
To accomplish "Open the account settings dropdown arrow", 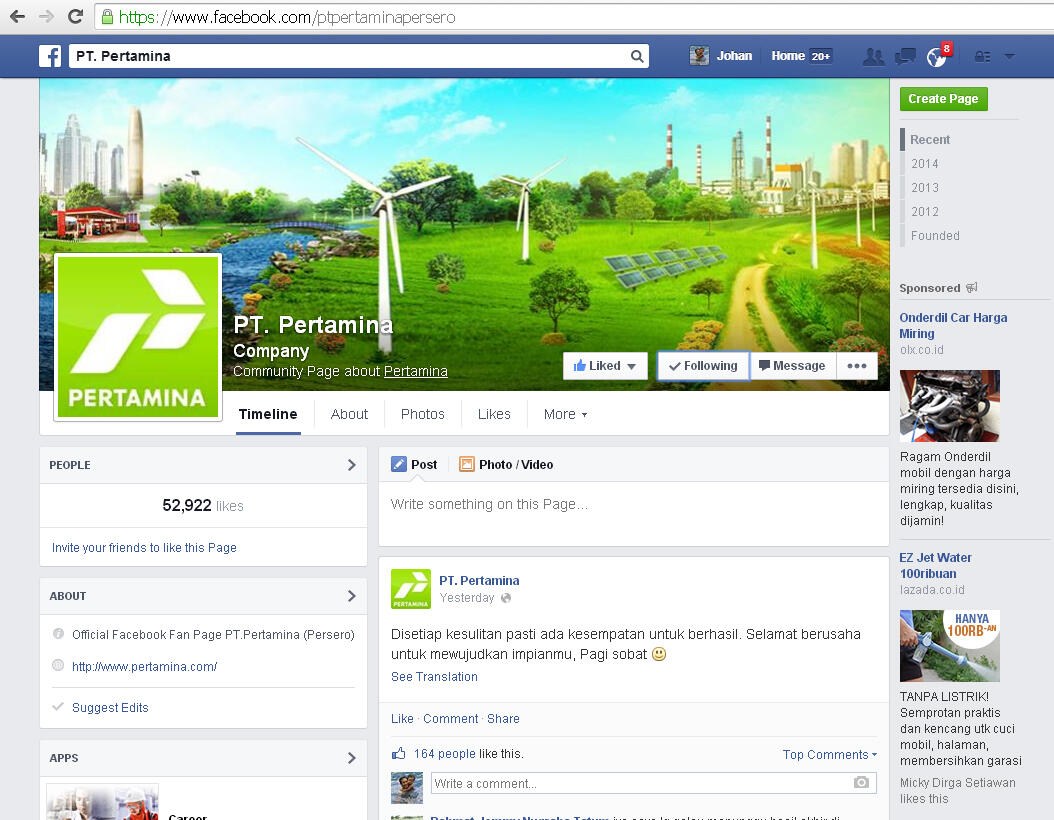I will [1009, 56].
